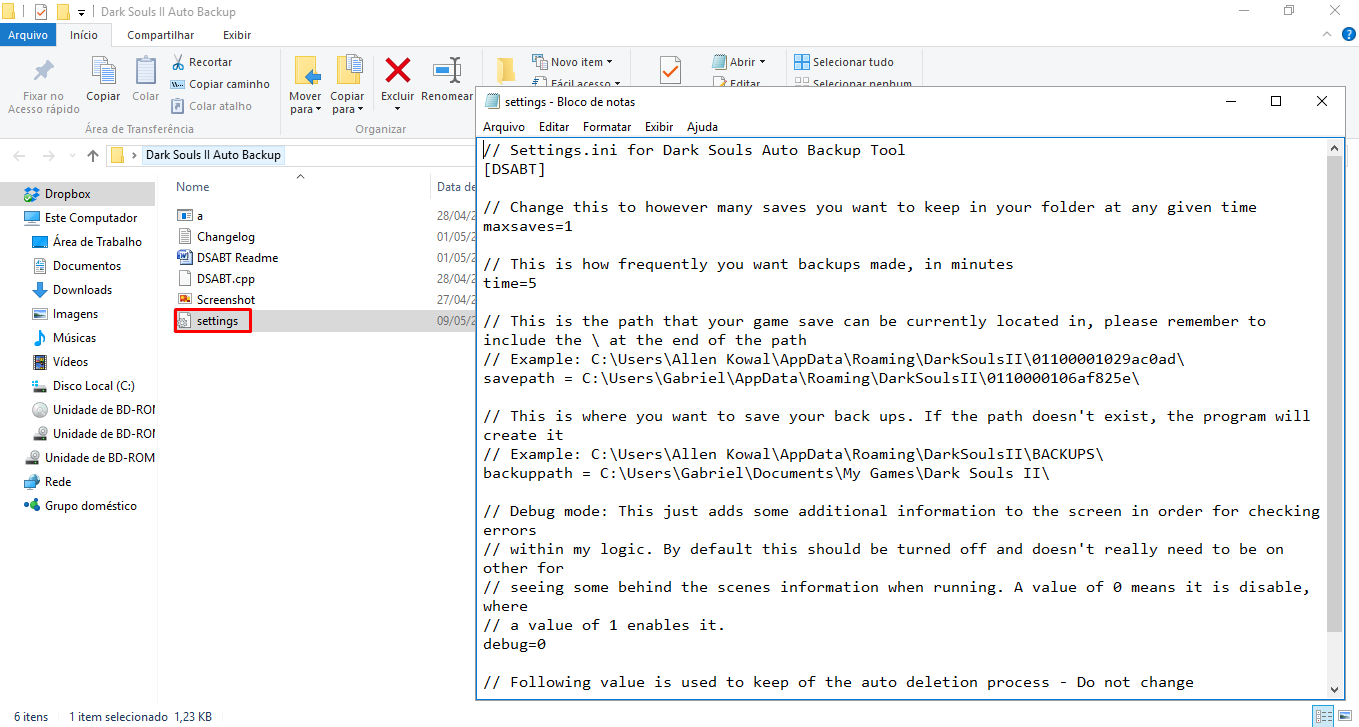The width and height of the screenshot is (1359, 727).
Task: Open the Abrir dropdown in the ribbon
Action: coord(739,62)
